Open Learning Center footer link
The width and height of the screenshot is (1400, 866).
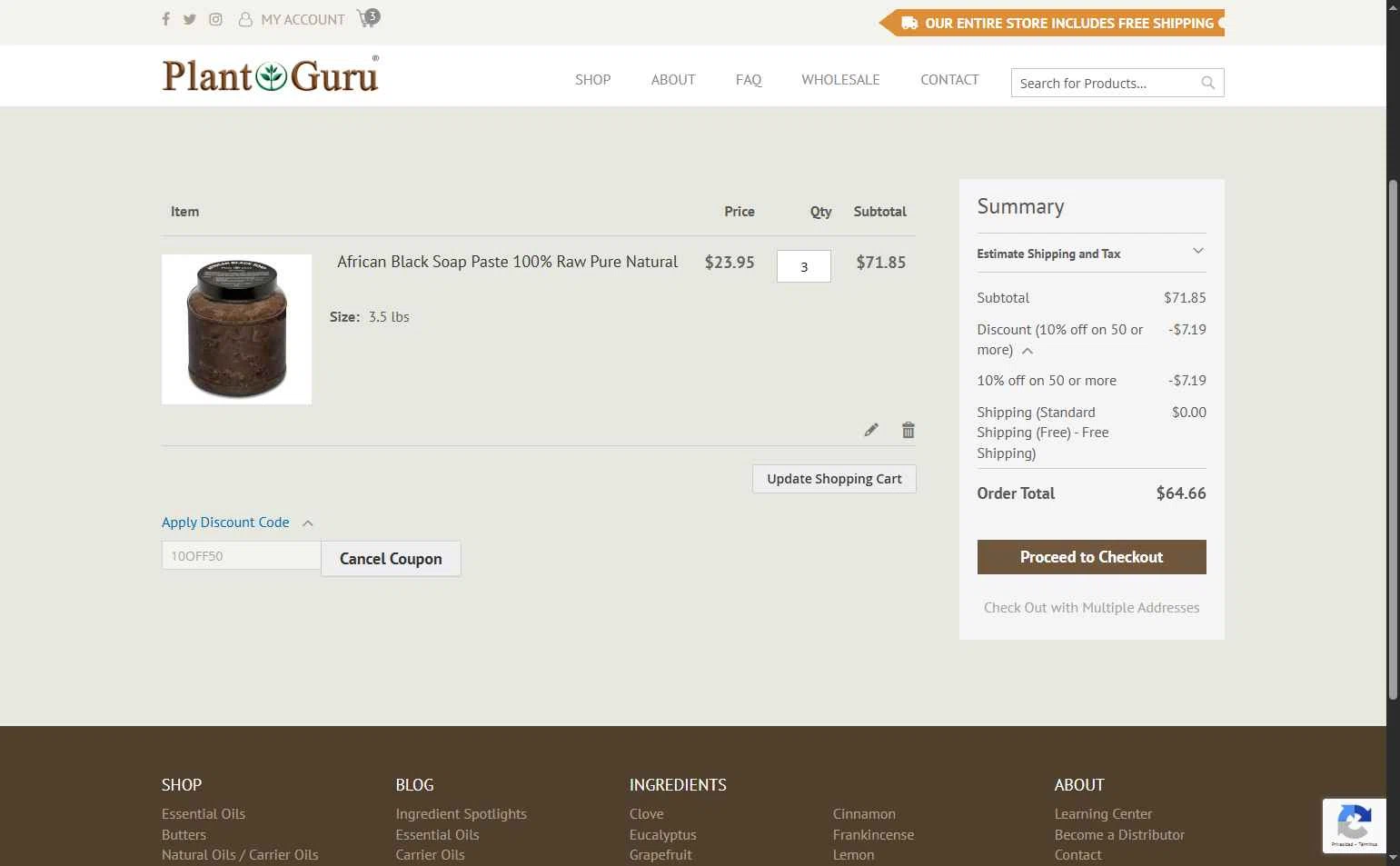[x=1103, y=814]
